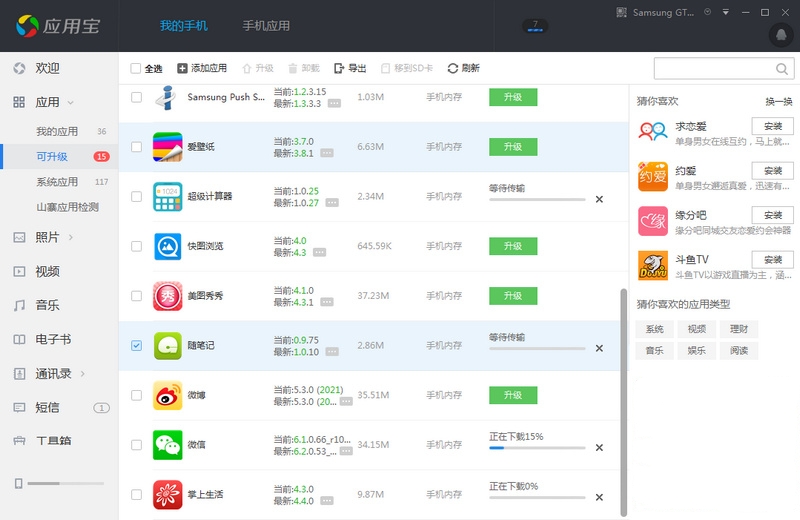Screen dimensions: 800x520
Task: Click the Samsung Push Service icon
Action: pos(166,97)
